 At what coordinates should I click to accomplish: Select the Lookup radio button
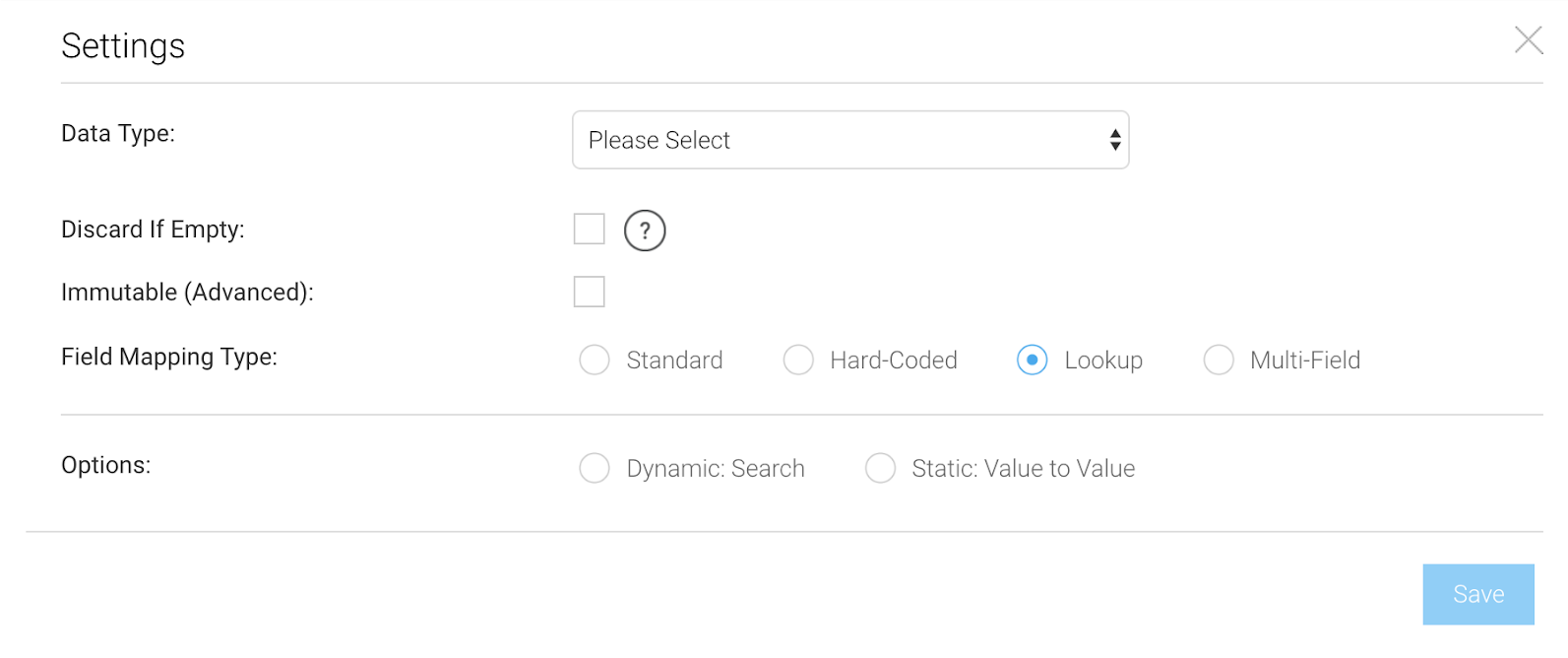click(1032, 360)
